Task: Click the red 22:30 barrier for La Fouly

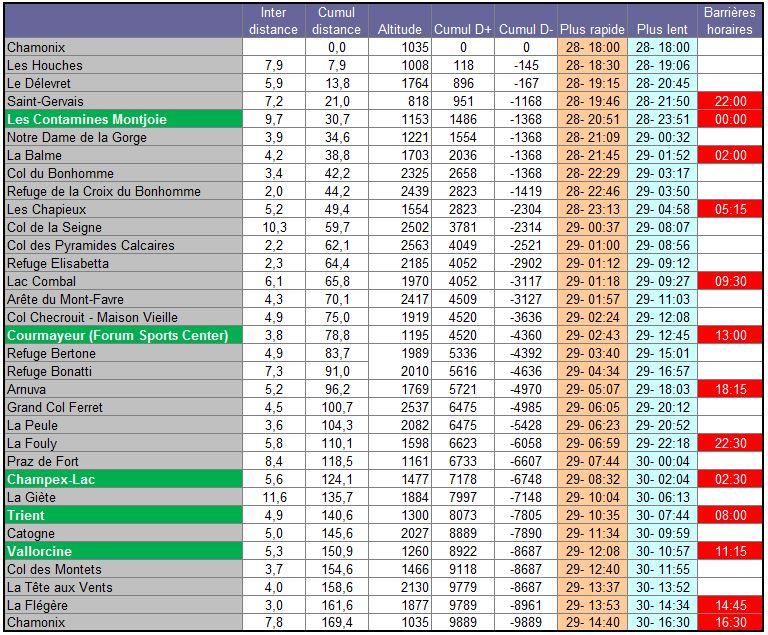Action: click(730, 444)
